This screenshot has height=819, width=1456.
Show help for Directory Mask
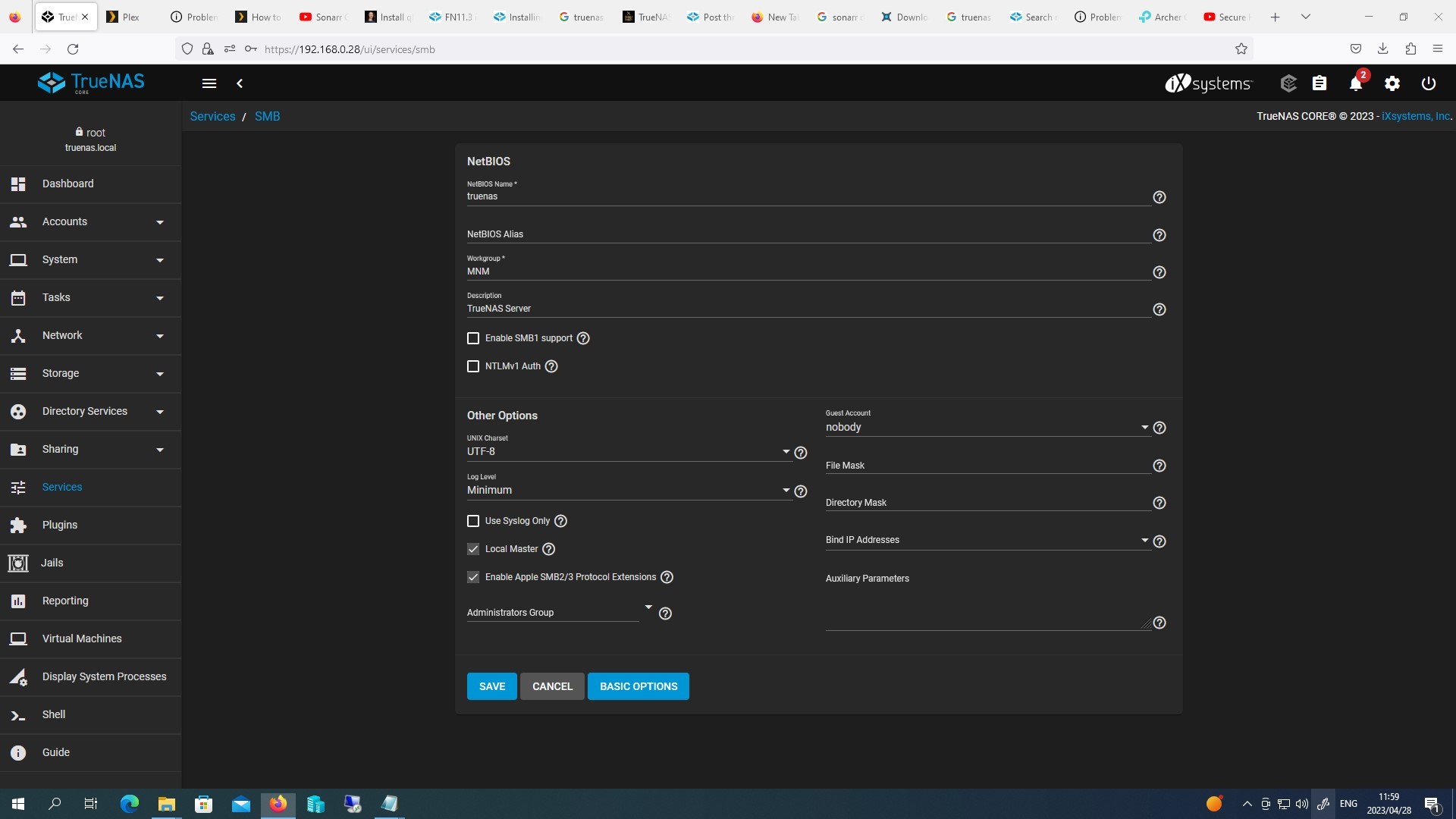point(1159,503)
